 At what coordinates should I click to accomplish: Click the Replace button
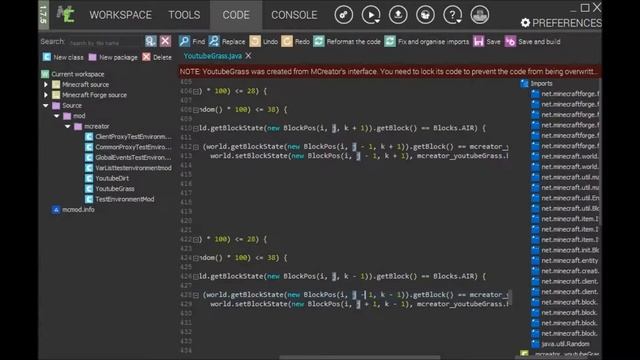227,41
